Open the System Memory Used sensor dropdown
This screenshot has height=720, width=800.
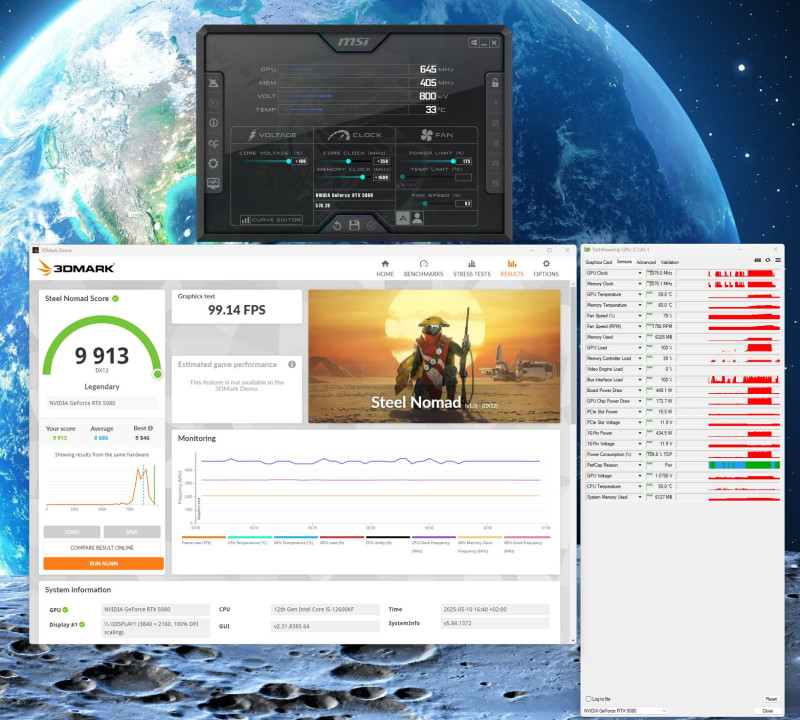[640, 497]
